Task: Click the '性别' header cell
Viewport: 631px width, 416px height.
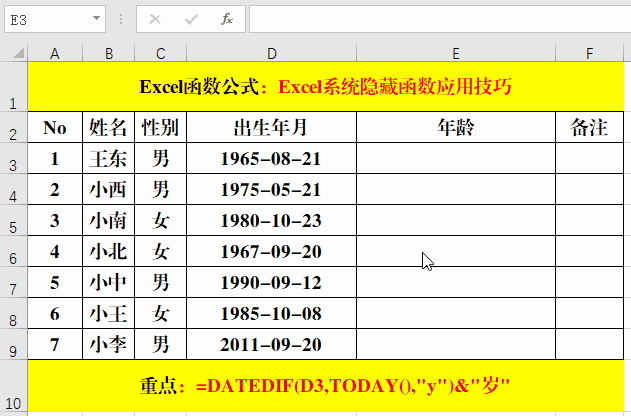Action: pos(161,127)
